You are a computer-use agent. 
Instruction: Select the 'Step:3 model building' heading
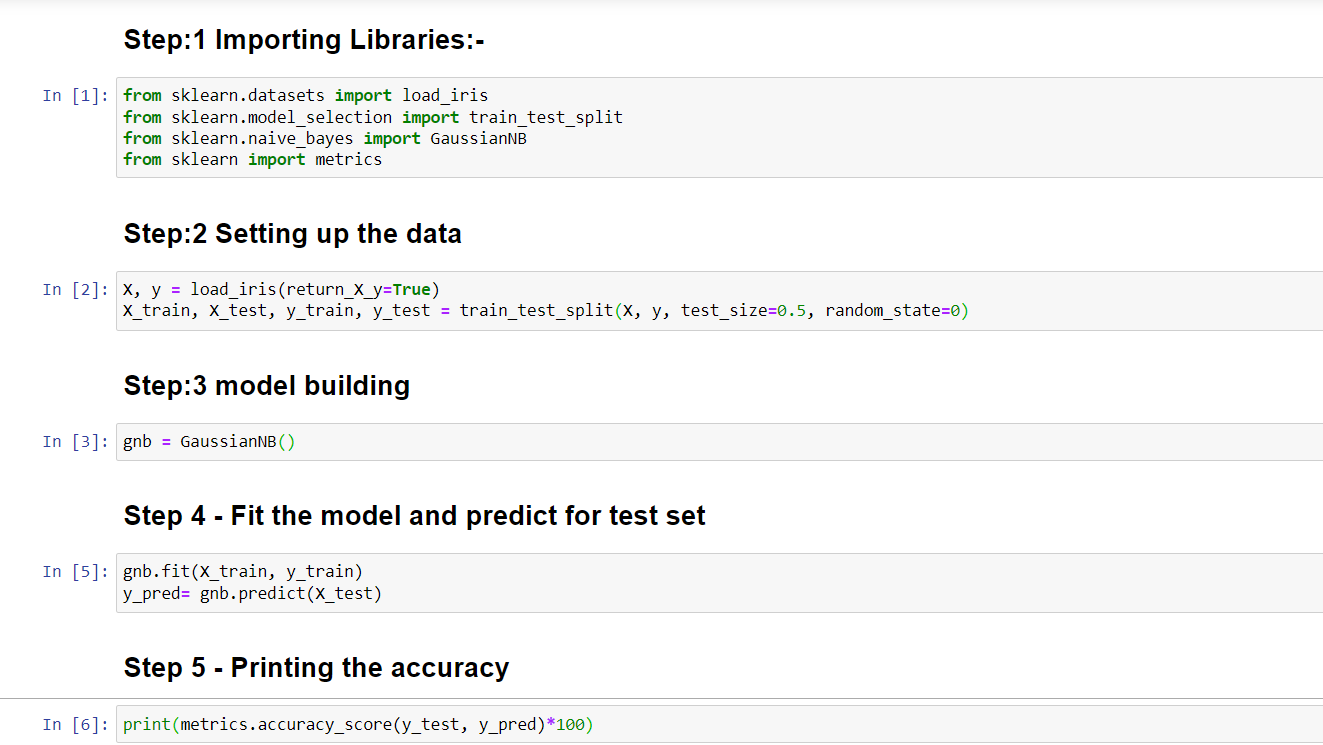[x=266, y=386]
